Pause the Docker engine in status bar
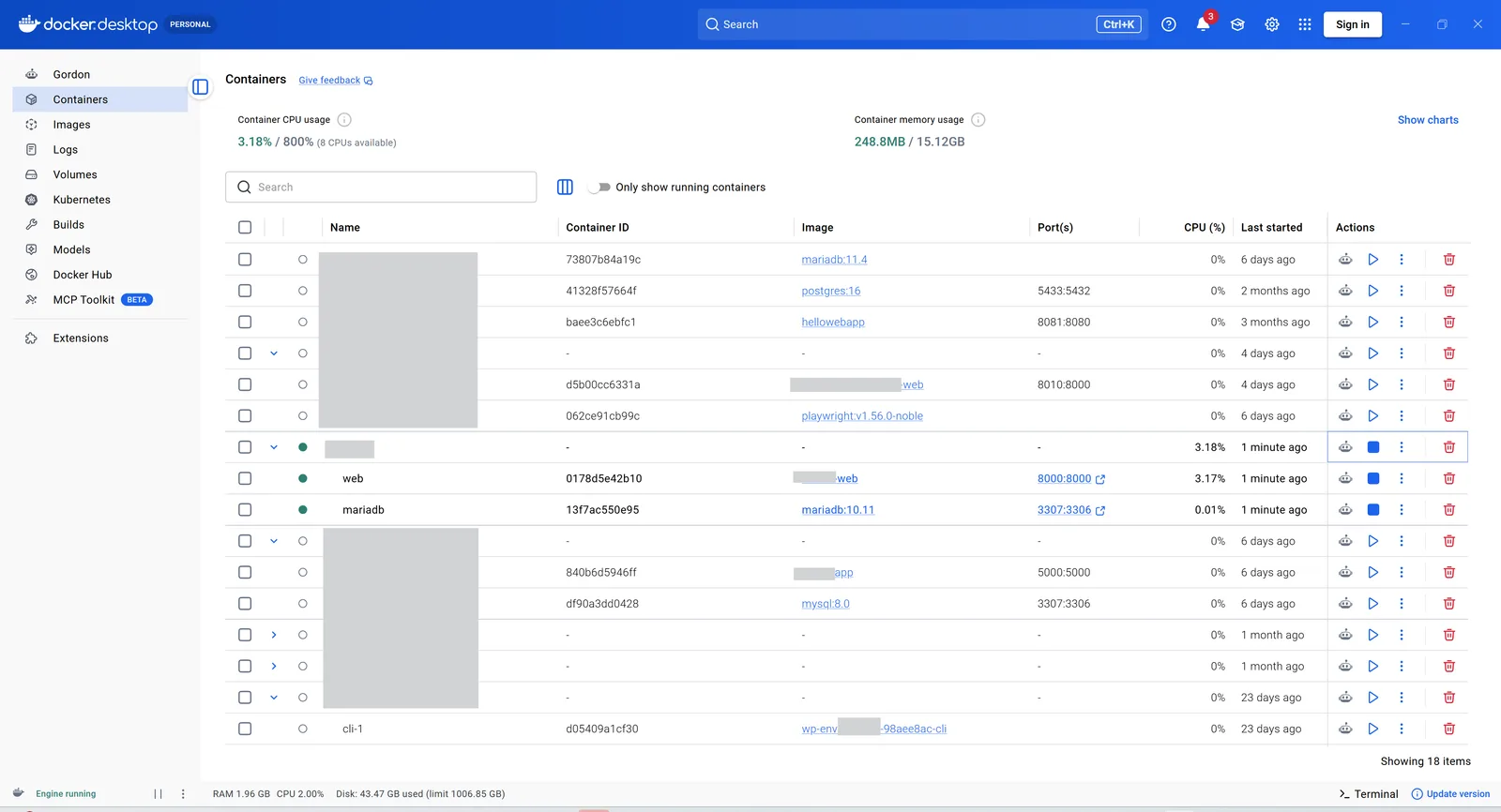1501x812 pixels. coord(158,793)
